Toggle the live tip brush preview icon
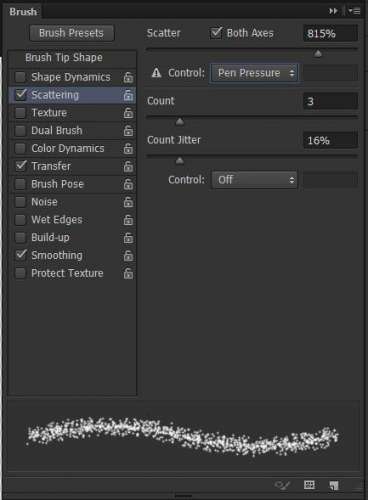 [x=283, y=485]
